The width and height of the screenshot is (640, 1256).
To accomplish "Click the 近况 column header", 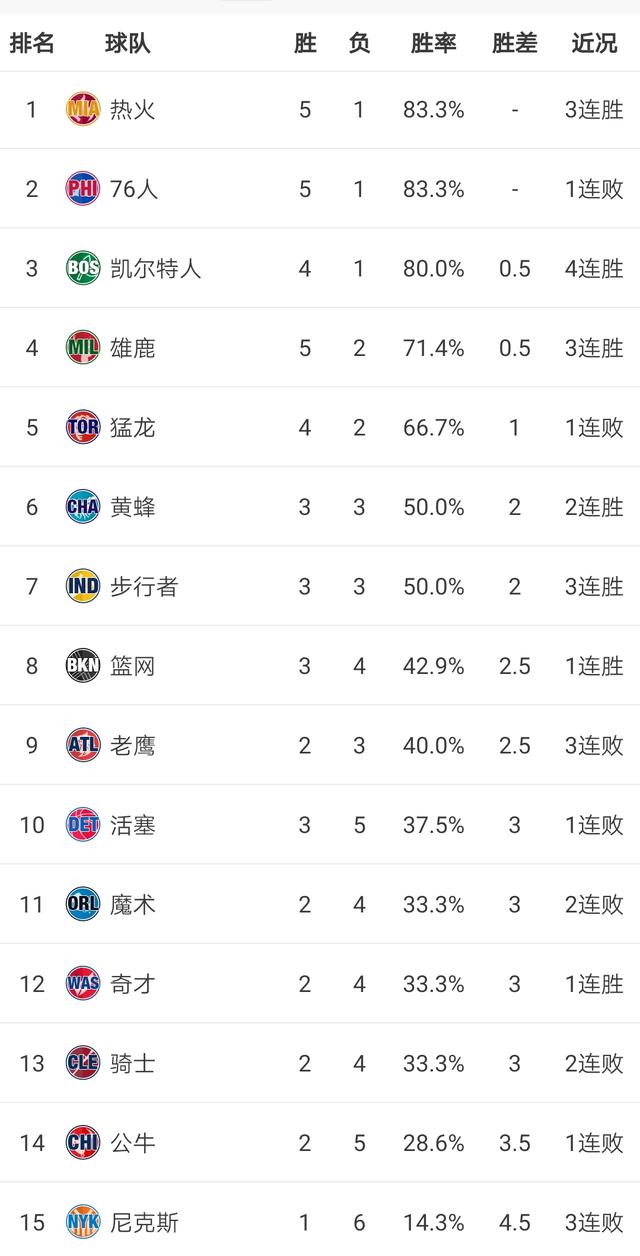I will pos(594,43).
